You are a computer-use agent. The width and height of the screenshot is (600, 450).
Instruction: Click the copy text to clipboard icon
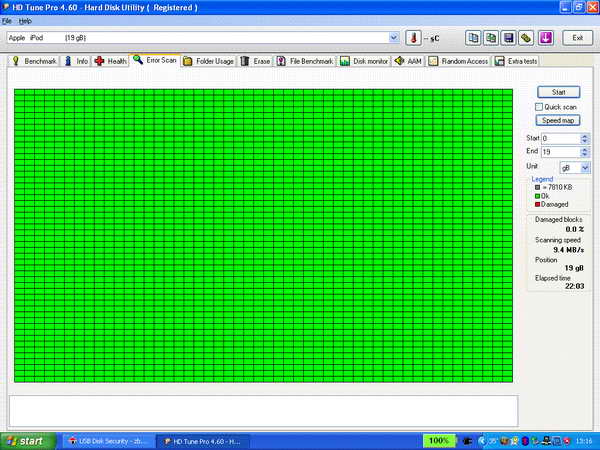point(473,38)
